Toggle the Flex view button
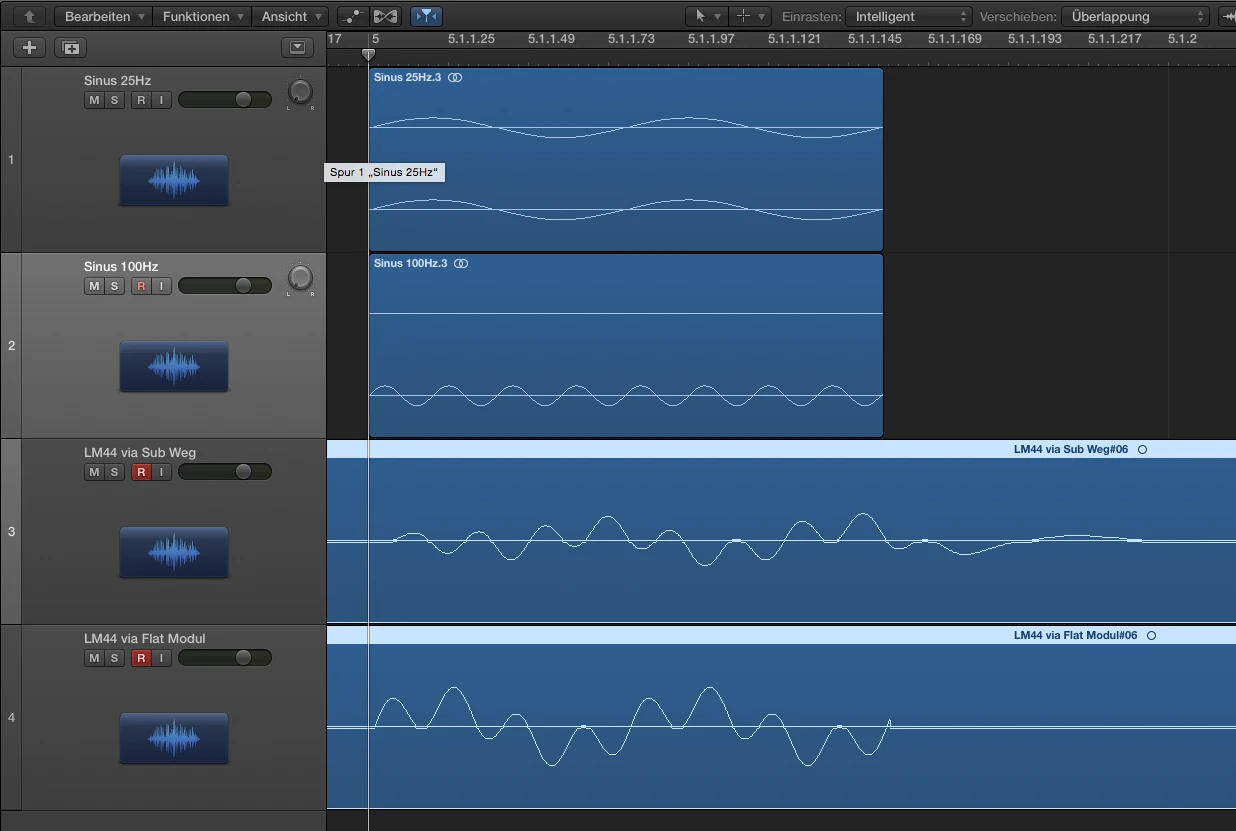 [384, 16]
